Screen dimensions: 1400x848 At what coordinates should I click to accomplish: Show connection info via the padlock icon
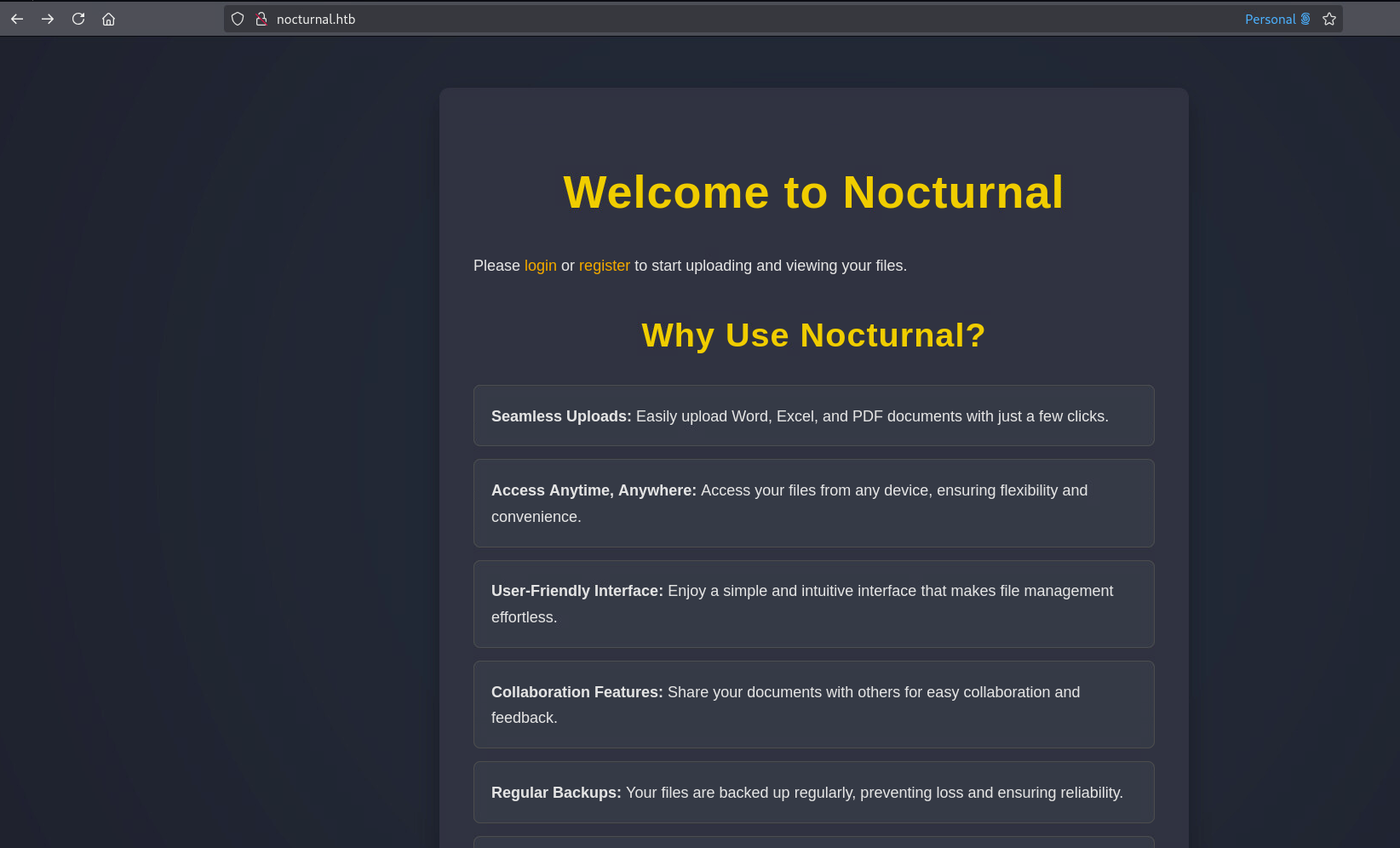[x=261, y=19]
